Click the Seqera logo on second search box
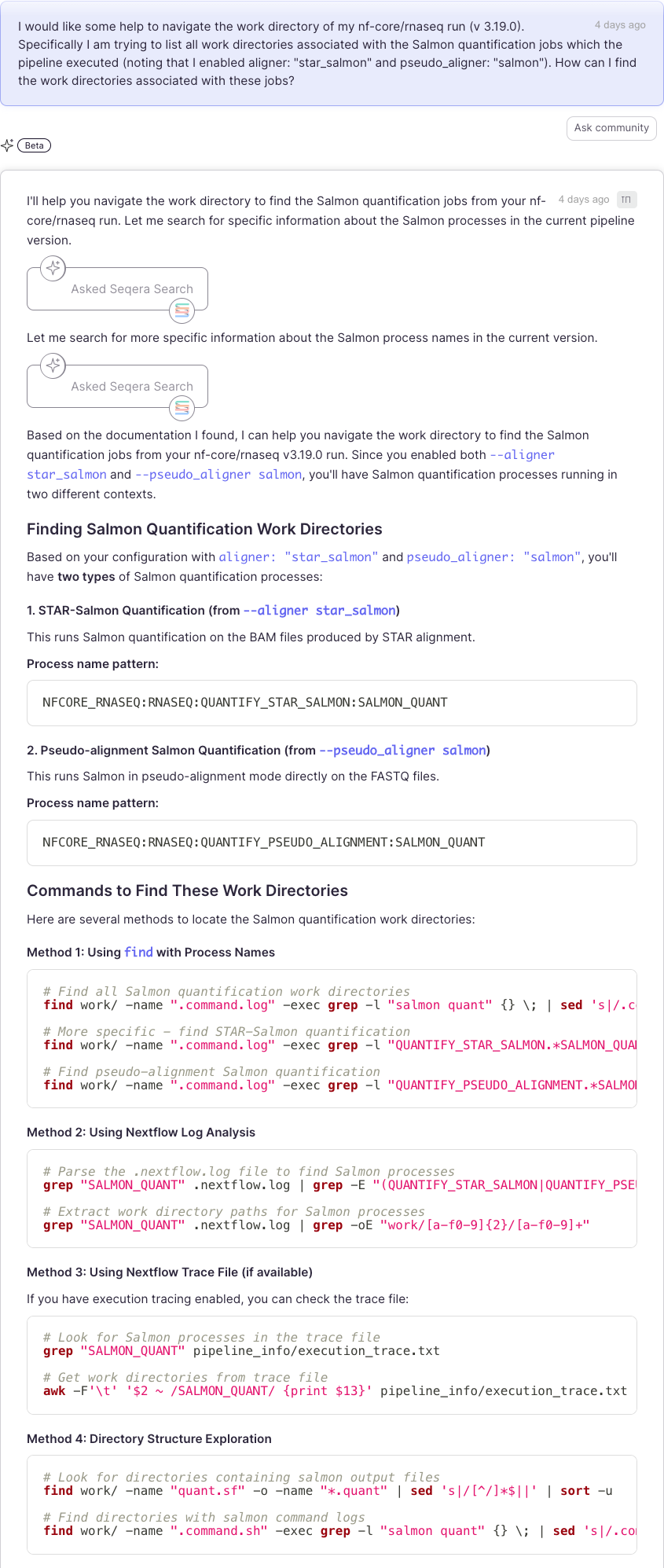The image size is (664, 1568). pos(182,408)
